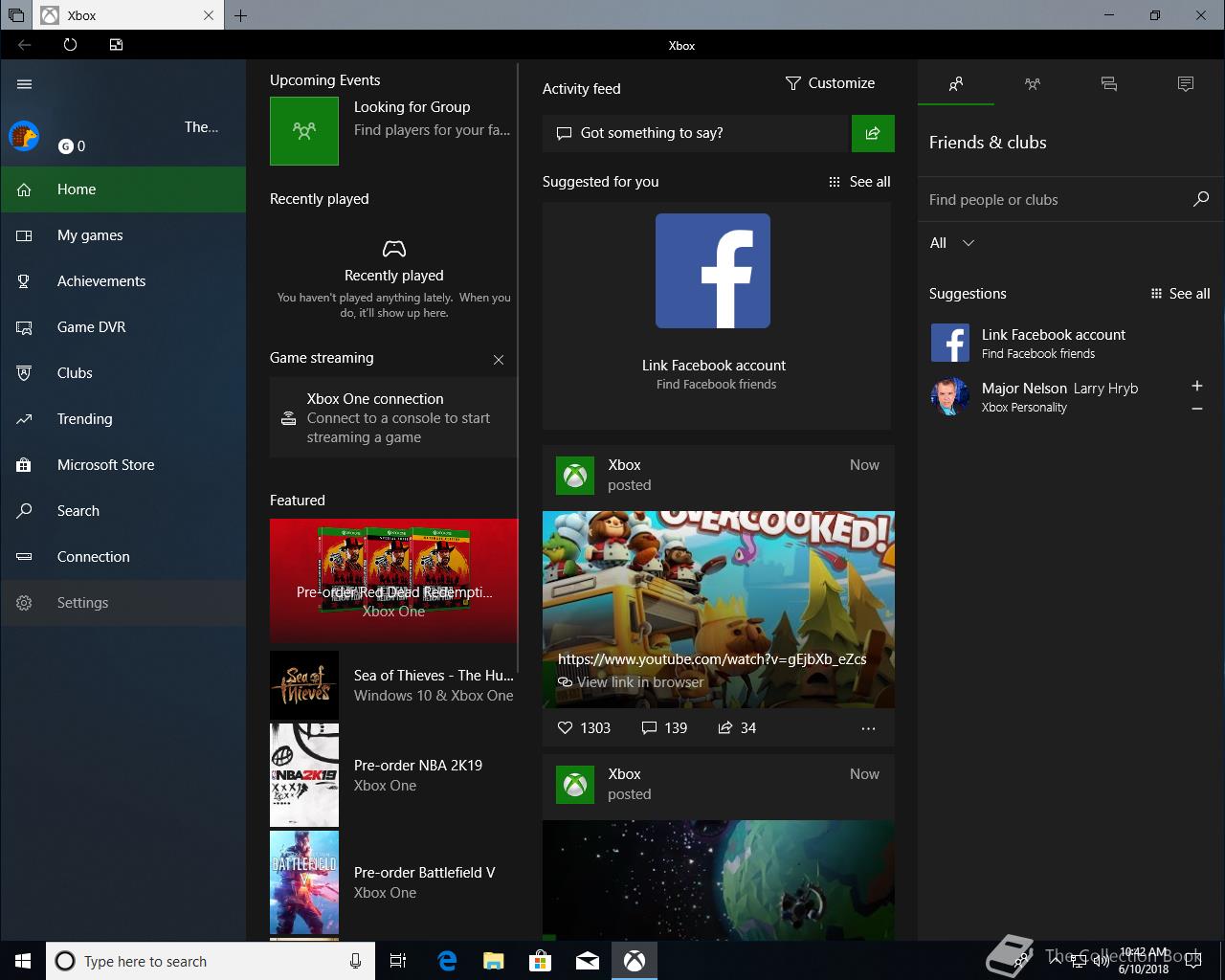Click the Recently played controller icon
The width and height of the screenshot is (1225, 980).
[393, 249]
